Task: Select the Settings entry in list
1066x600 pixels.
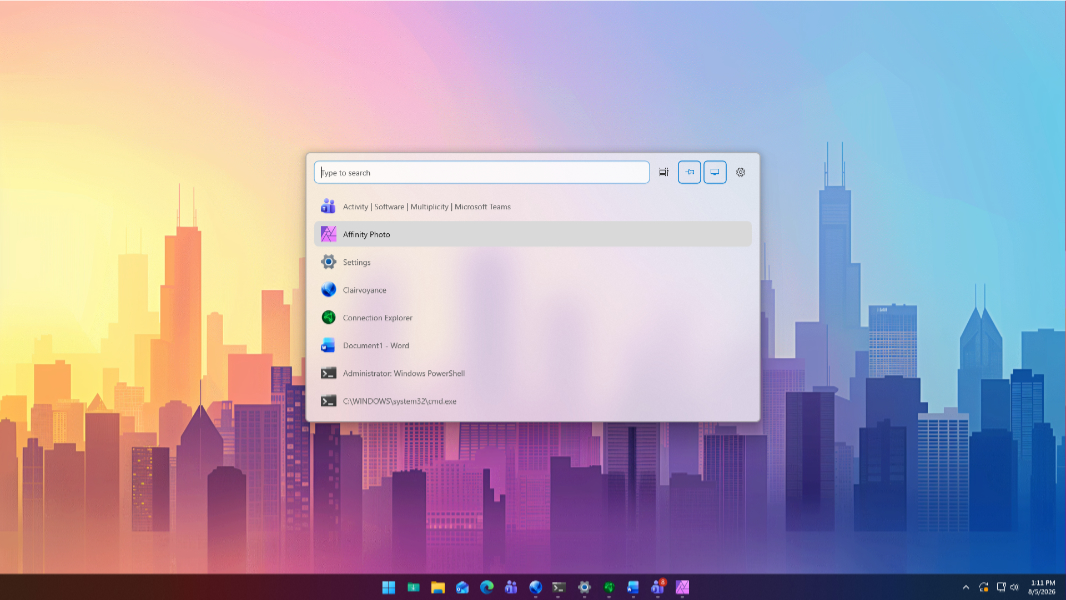Action: (533, 262)
